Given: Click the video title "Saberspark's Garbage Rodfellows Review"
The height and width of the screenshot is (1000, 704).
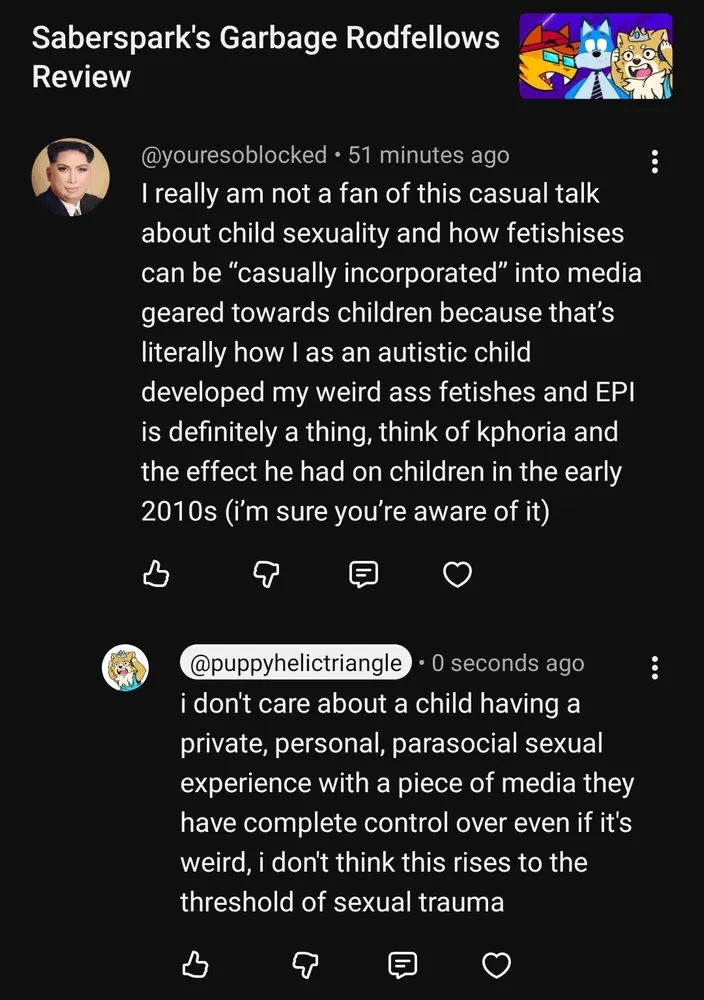Looking at the screenshot, I should coord(265,57).
